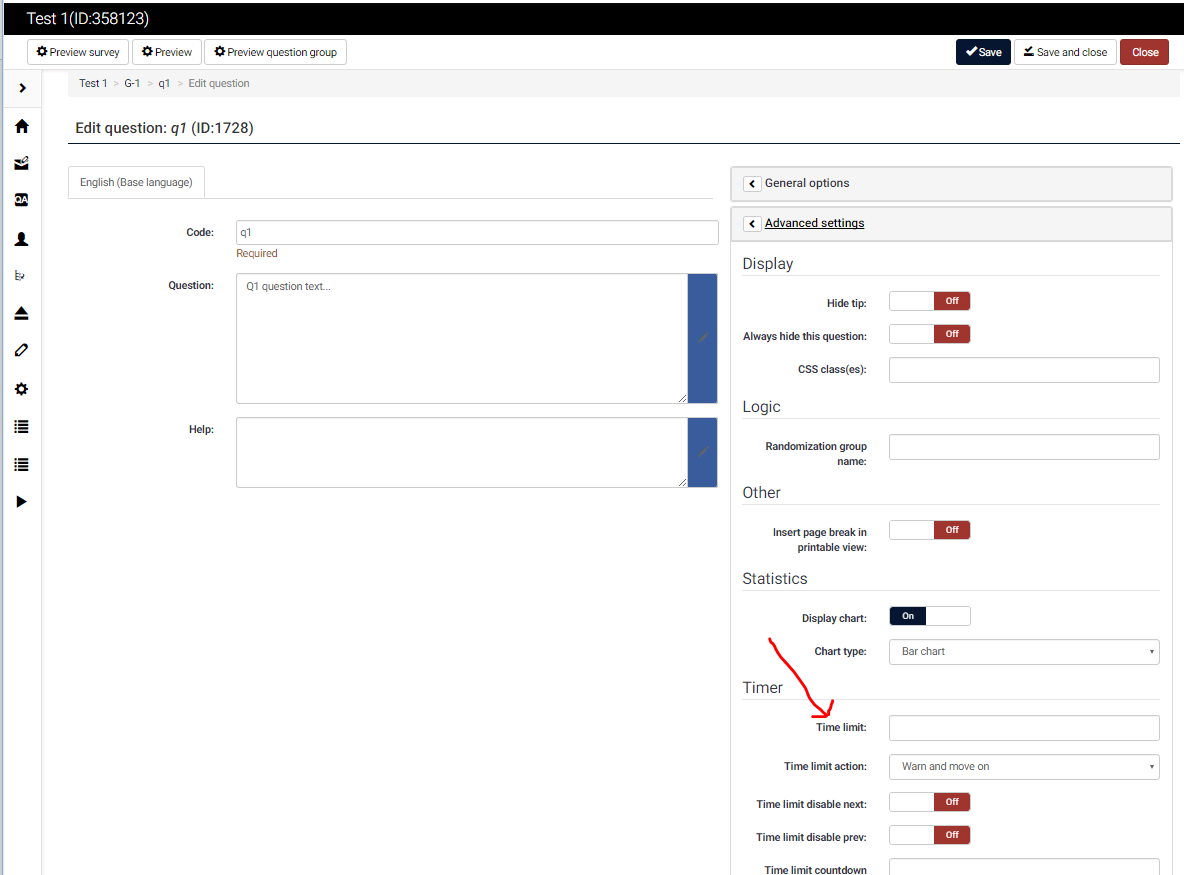The width and height of the screenshot is (1184, 875).
Task: Click the home icon in sidebar
Action: pyautogui.click(x=21, y=126)
